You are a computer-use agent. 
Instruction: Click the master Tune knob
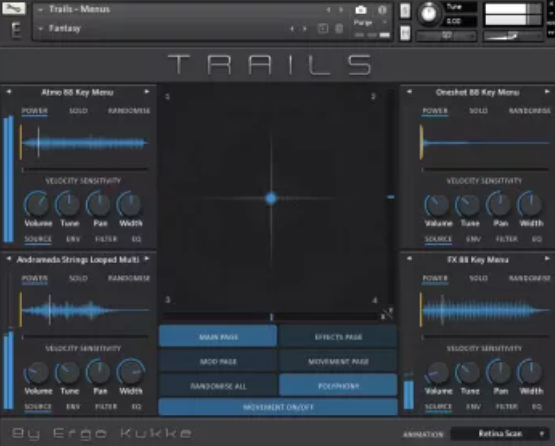click(429, 13)
